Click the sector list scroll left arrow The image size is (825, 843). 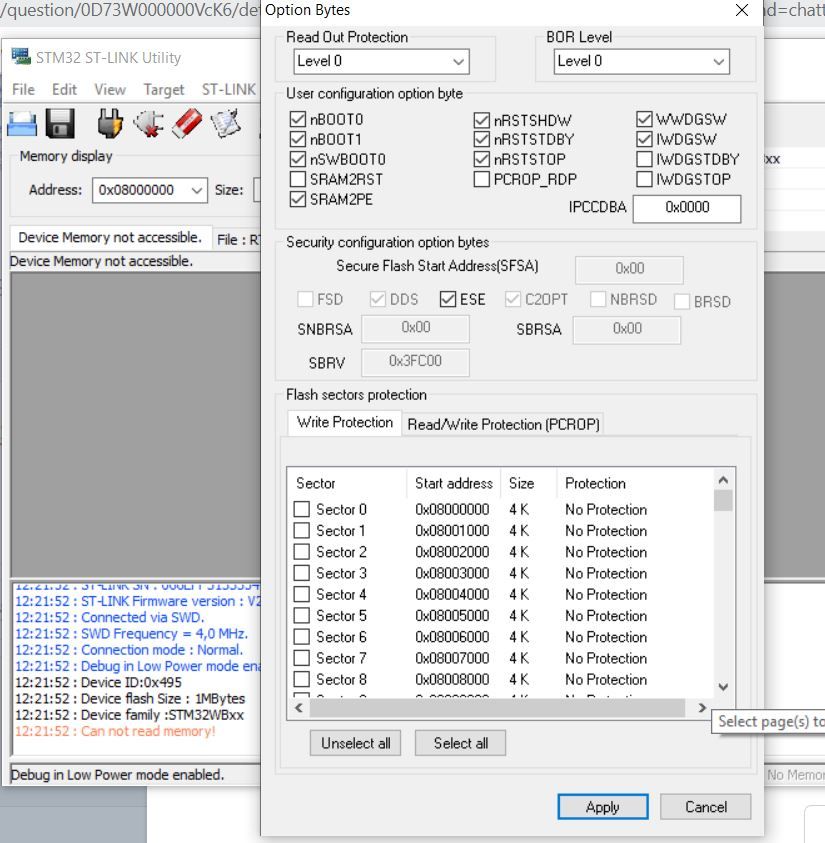click(299, 708)
